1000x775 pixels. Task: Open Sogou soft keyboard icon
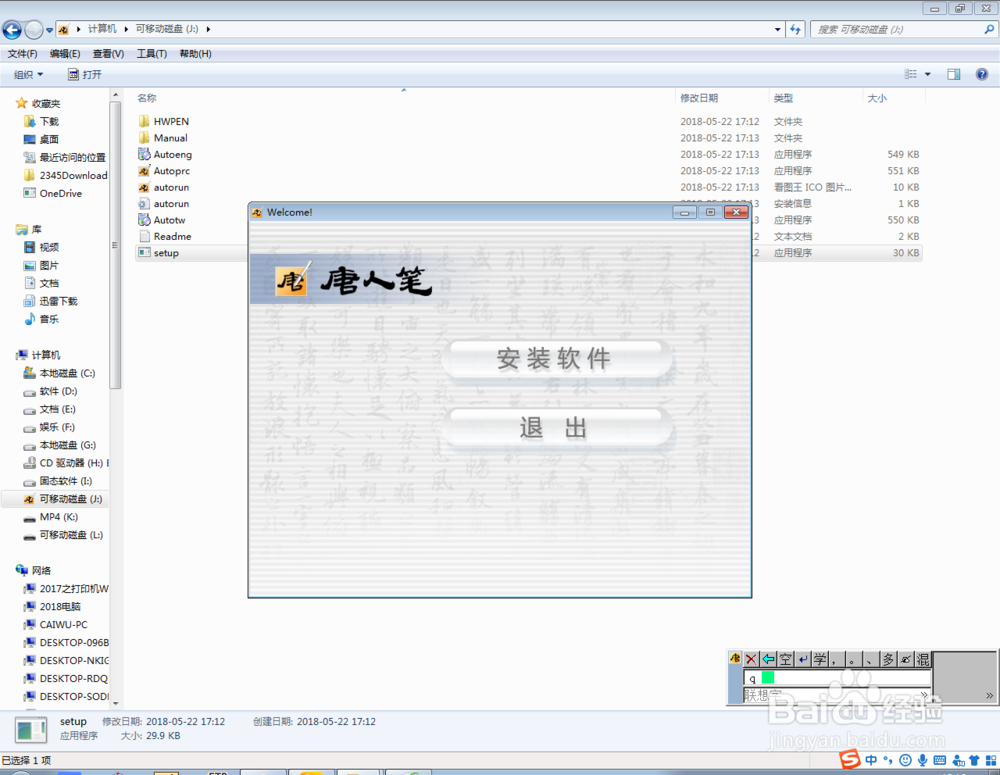[939, 760]
